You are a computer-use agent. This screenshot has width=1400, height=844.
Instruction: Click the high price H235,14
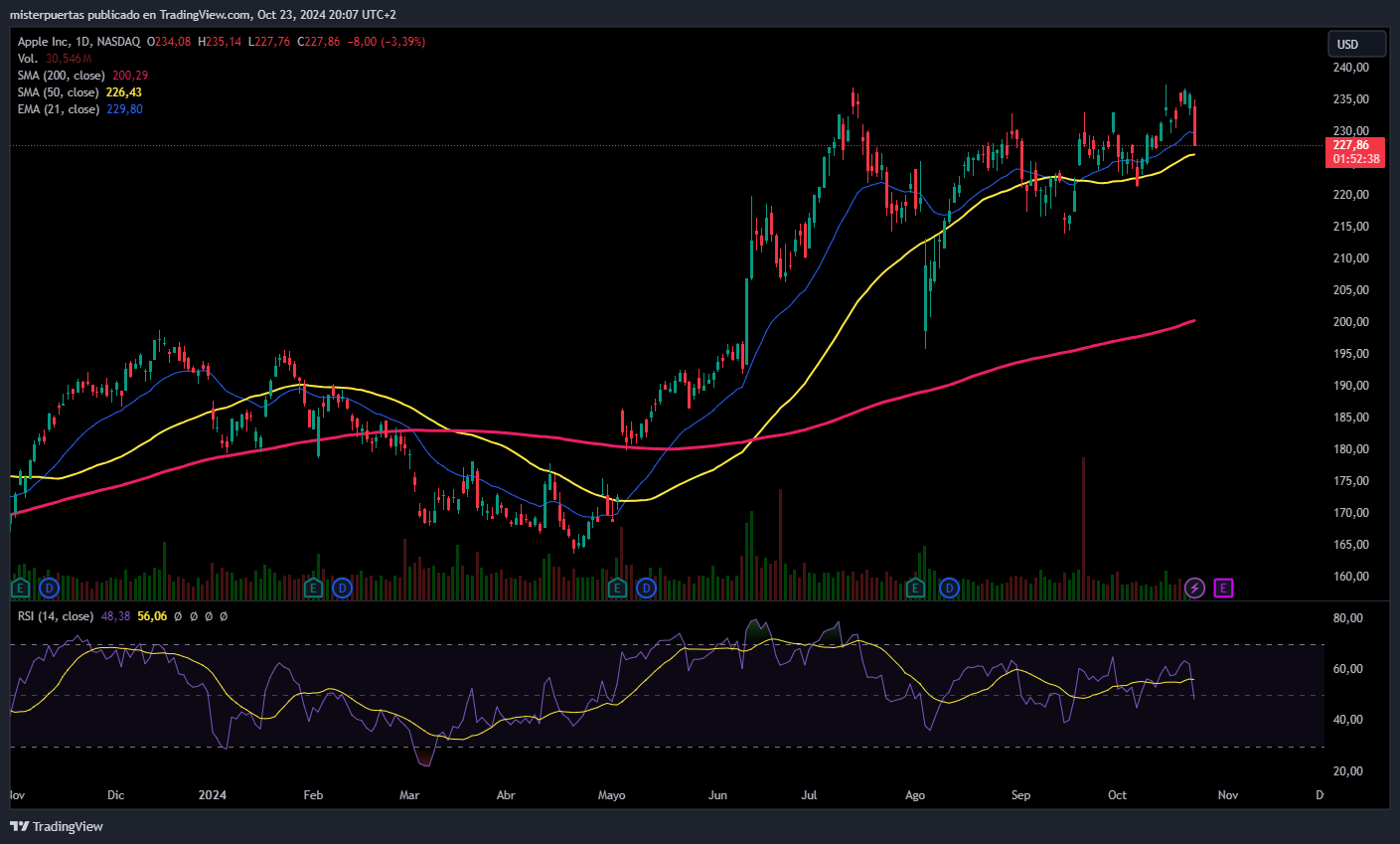tap(220, 42)
